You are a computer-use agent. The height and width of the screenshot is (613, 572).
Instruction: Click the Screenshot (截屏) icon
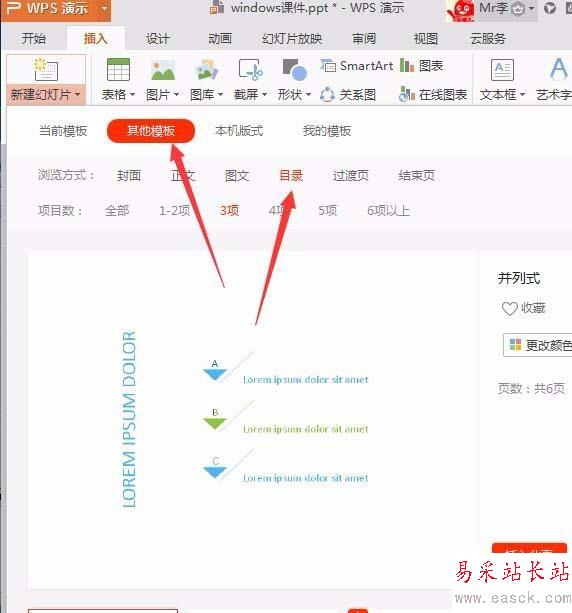pyautogui.click(x=251, y=70)
